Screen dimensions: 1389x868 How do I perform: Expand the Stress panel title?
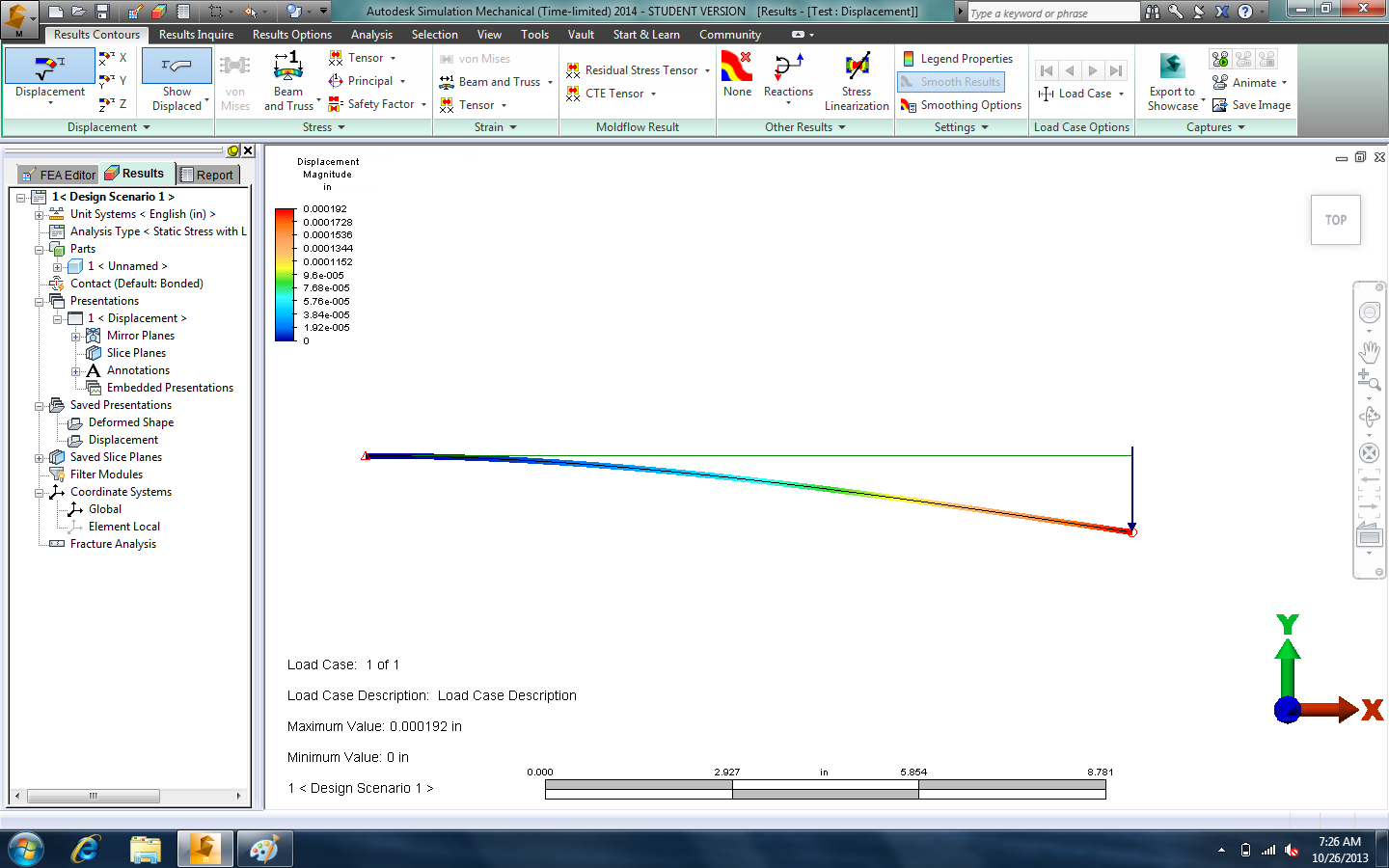324,127
